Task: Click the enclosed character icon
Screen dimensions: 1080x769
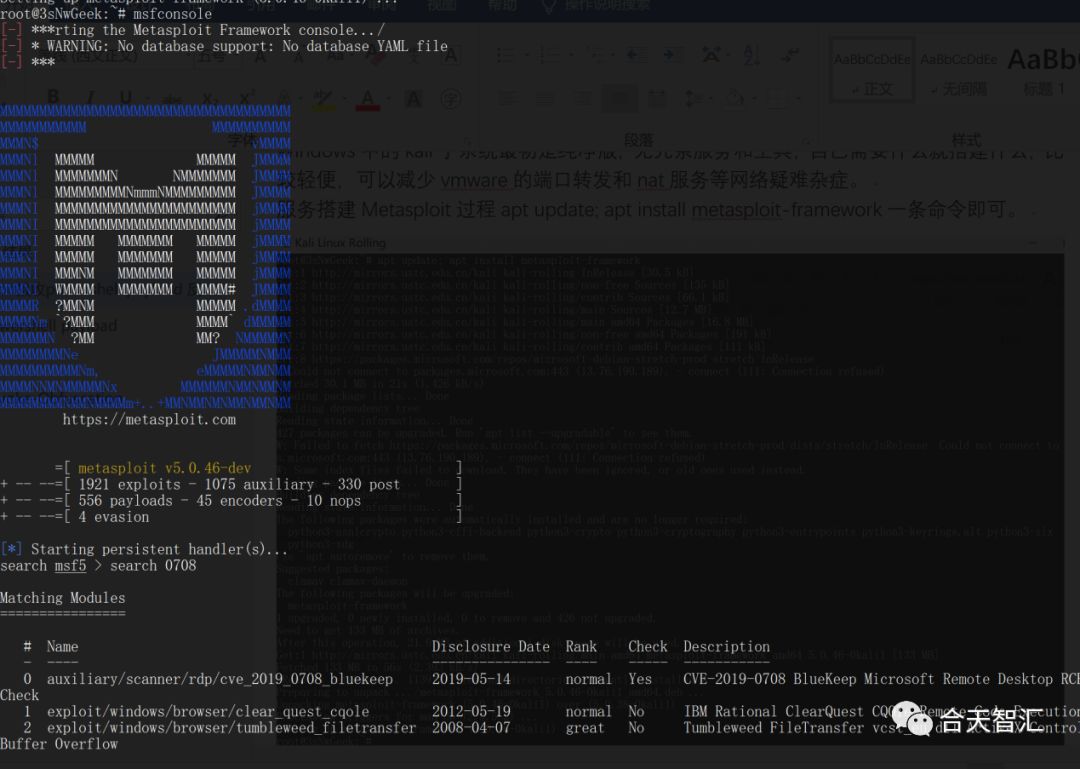Action: click(x=451, y=99)
